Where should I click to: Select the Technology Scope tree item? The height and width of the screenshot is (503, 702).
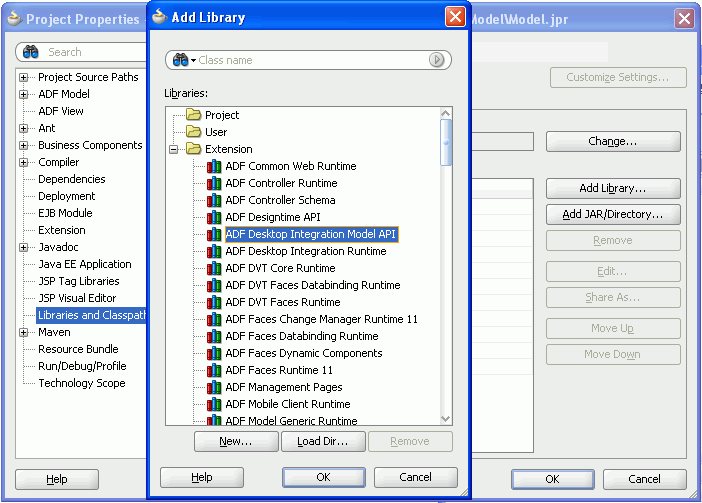pyautogui.click(x=82, y=384)
